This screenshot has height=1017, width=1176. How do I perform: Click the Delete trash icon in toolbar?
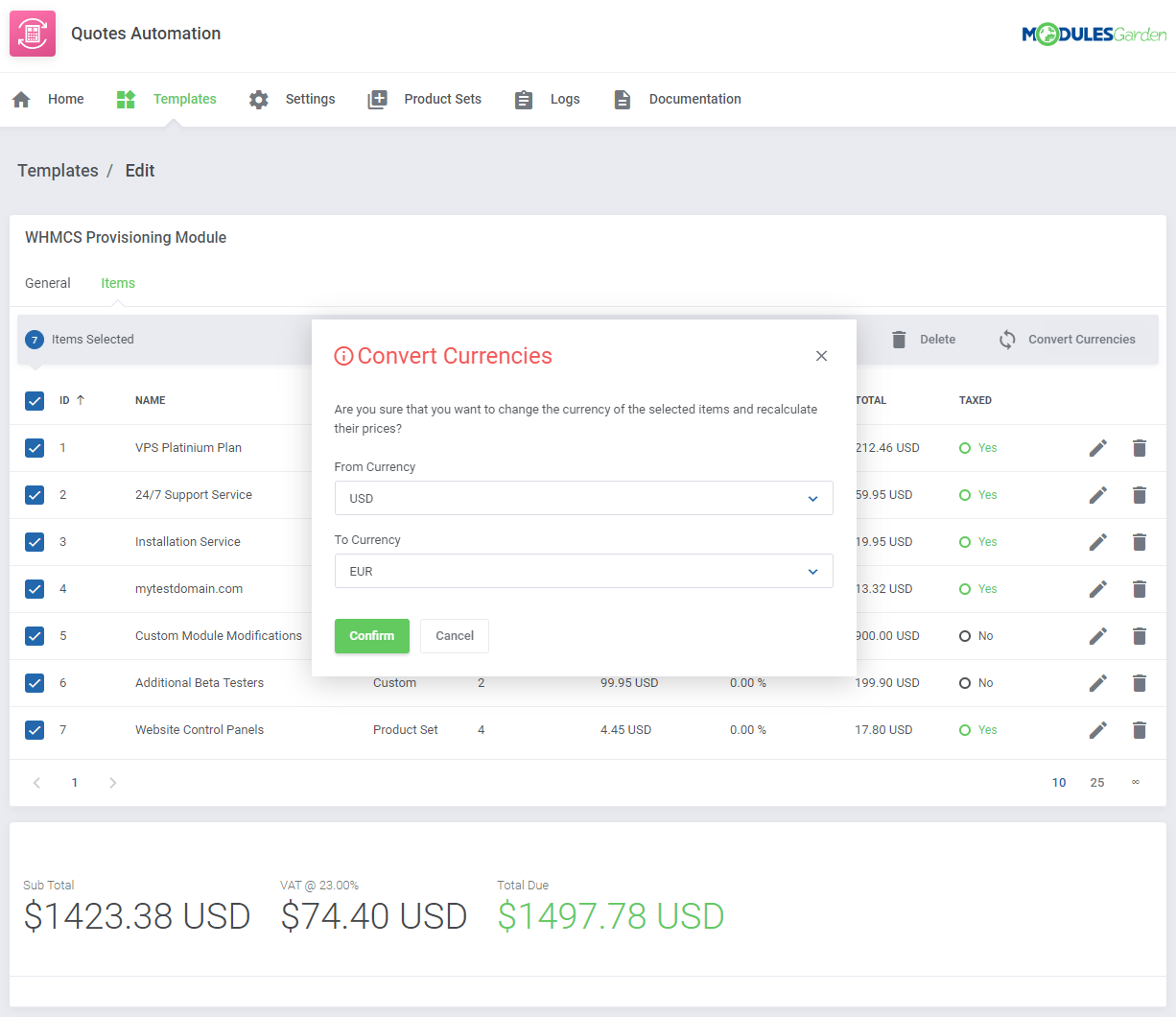pos(899,339)
